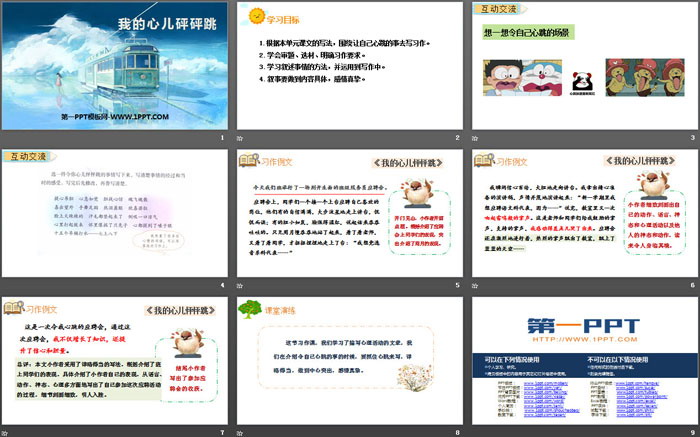700x437 pixels.
Task: Click the green tree icon beside 课堂演练
Action: [x=250, y=309]
